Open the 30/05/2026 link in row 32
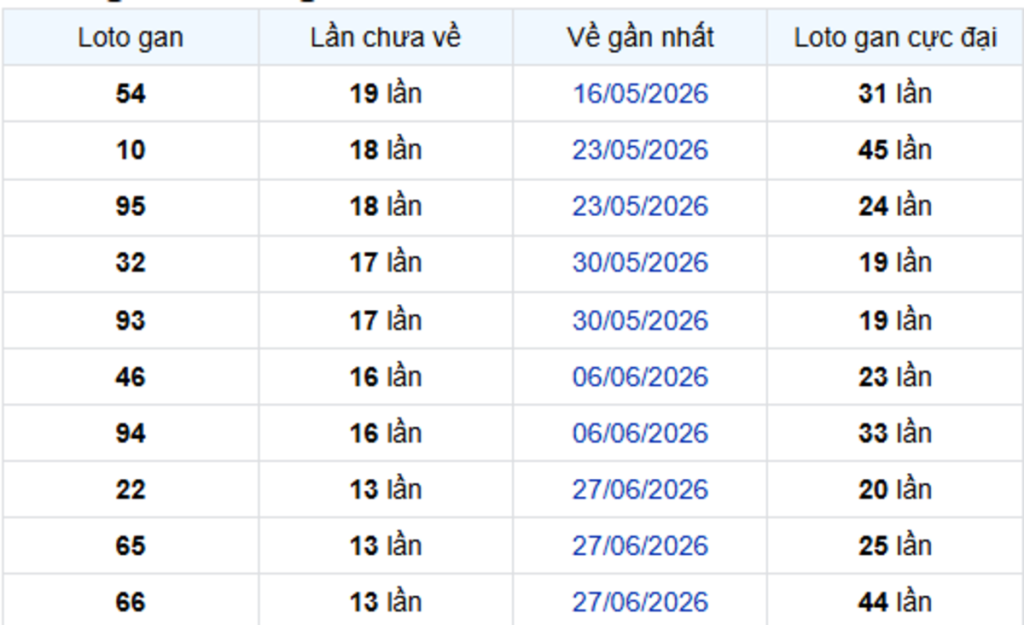This screenshot has height=625, width=1024. pyautogui.click(x=640, y=263)
